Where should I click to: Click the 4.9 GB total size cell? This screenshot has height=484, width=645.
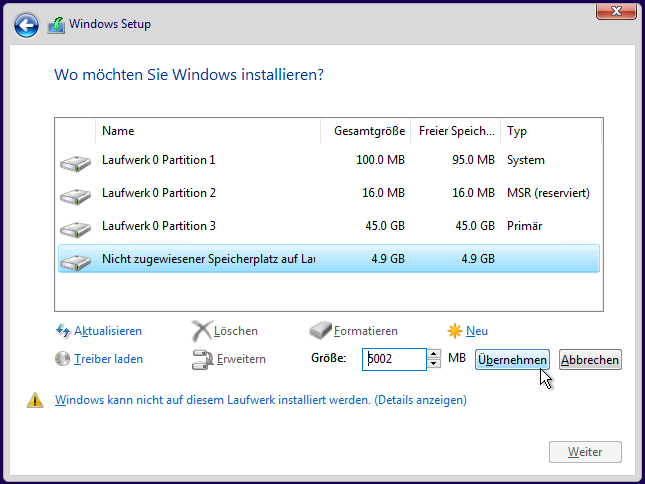[388, 259]
